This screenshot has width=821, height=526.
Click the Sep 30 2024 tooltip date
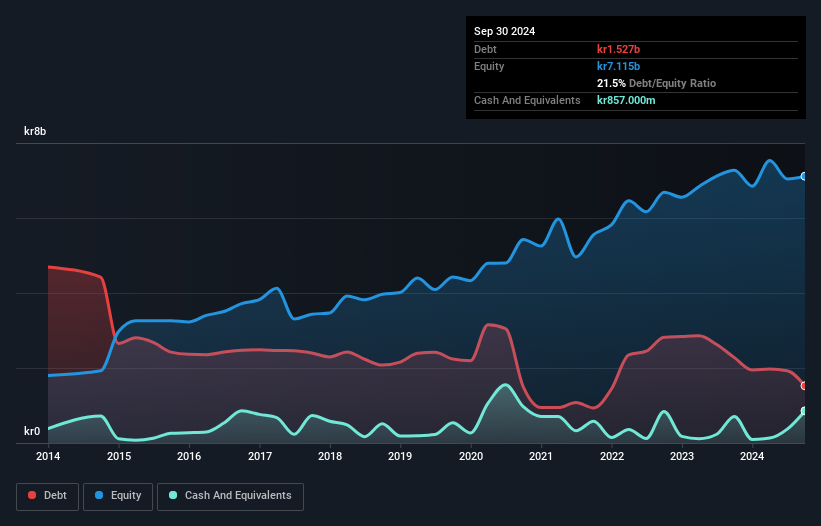504,31
